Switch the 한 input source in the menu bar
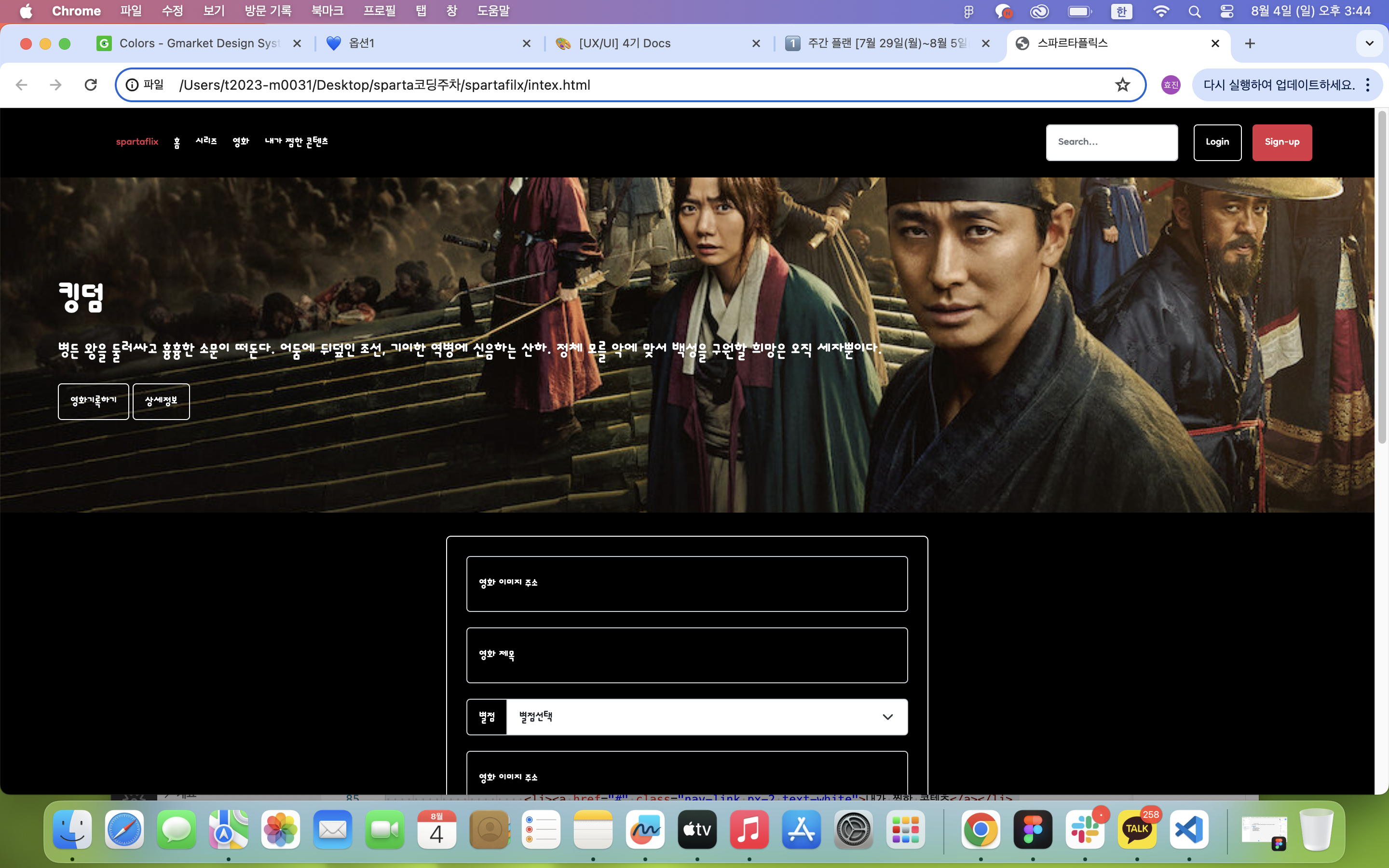 tap(1121, 12)
